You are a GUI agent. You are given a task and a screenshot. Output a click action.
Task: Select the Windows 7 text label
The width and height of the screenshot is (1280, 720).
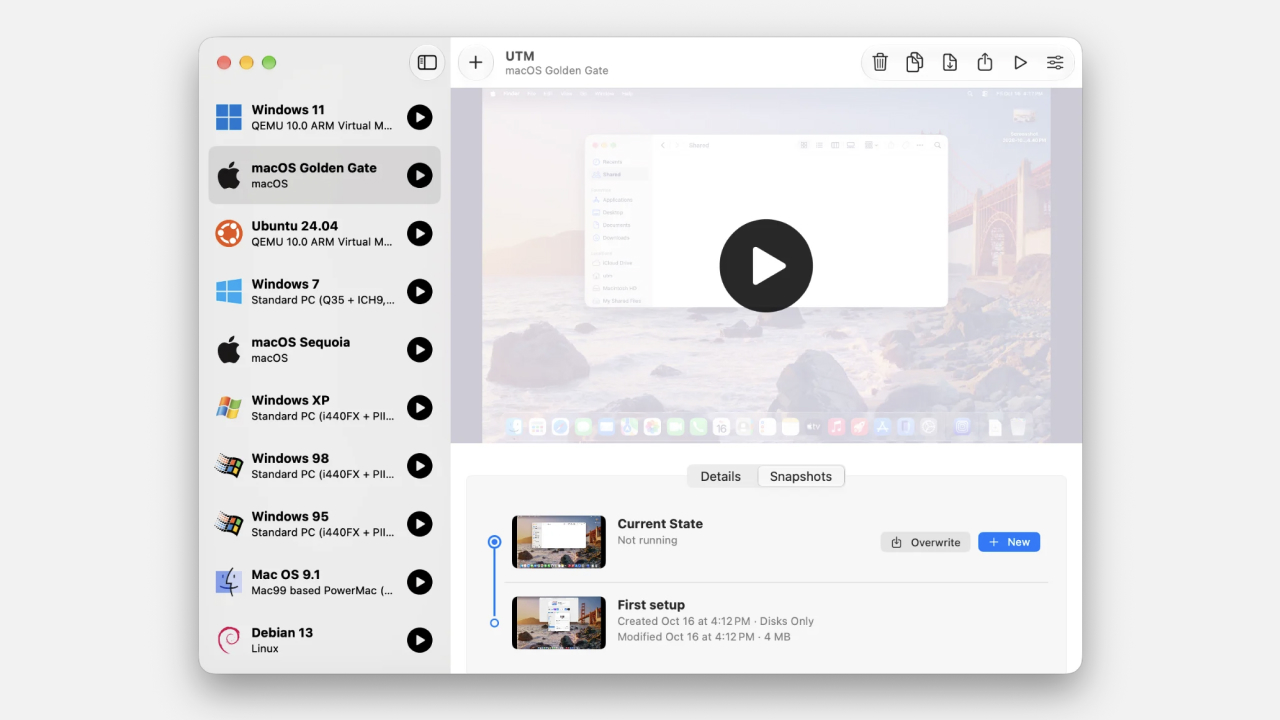pos(285,284)
